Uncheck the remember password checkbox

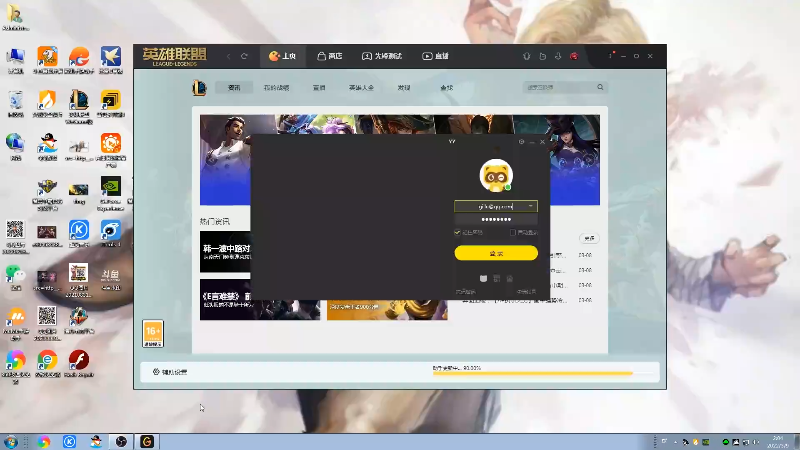pyautogui.click(x=458, y=233)
